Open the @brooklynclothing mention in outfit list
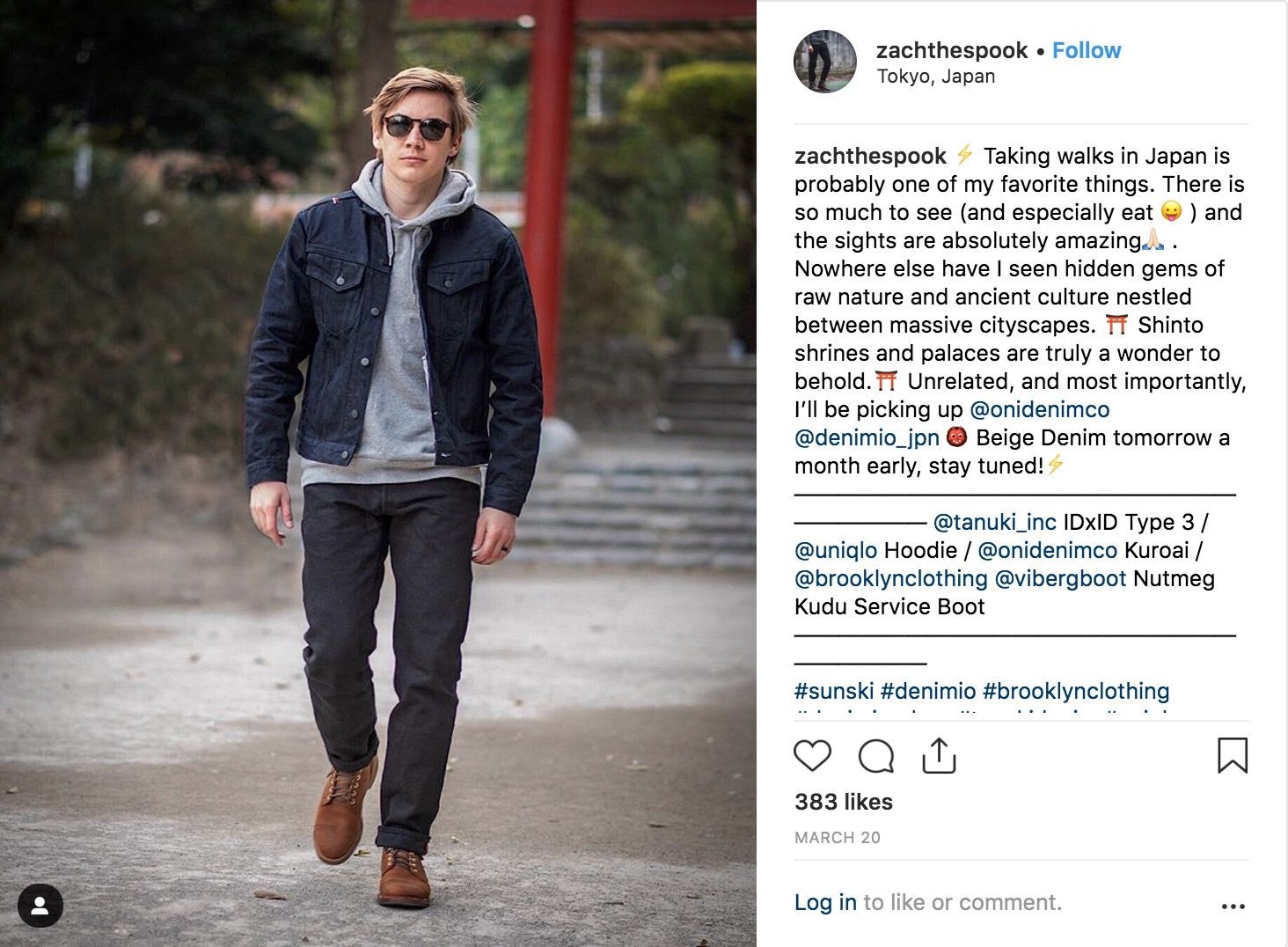The width and height of the screenshot is (1288, 947). (x=891, y=578)
